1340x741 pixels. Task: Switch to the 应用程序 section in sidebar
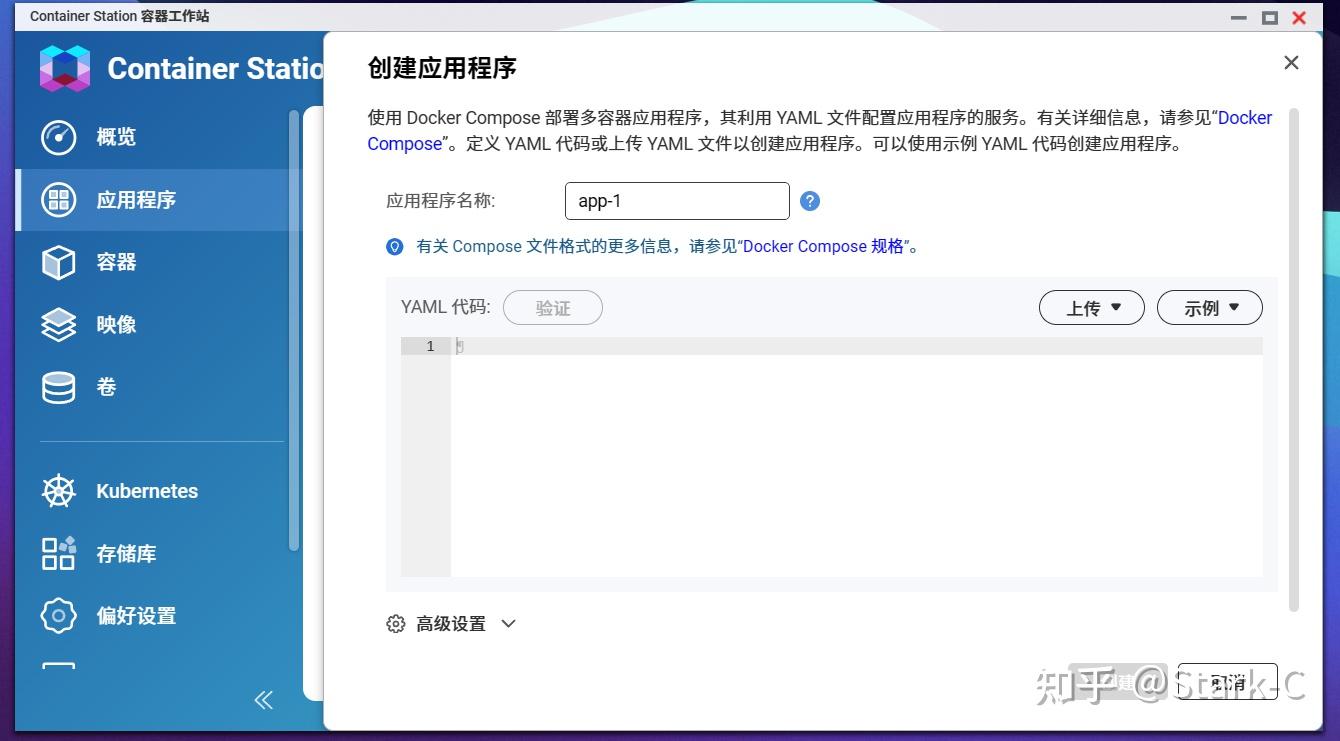[135, 199]
